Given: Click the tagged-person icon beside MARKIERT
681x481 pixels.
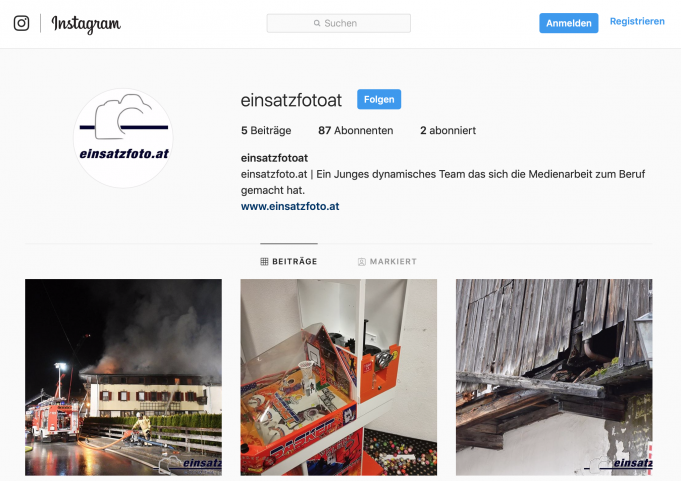Looking at the screenshot, I should pyautogui.click(x=361, y=262).
